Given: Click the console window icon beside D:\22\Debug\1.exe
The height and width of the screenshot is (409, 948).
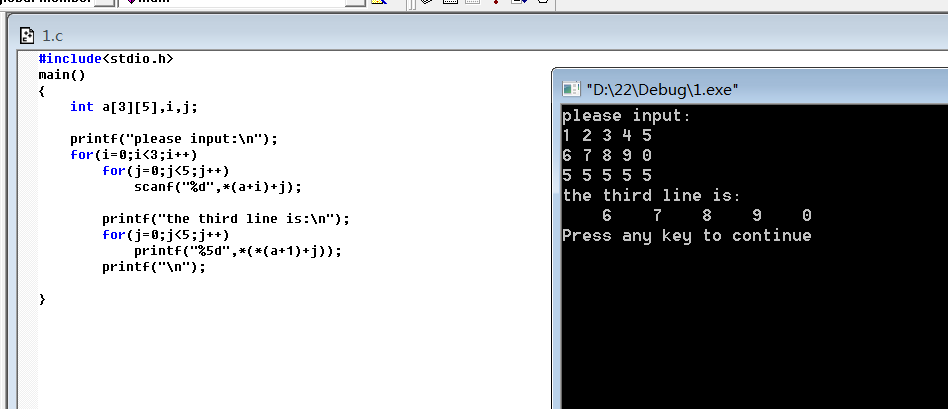Looking at the screenshot, I should (571, 89).
